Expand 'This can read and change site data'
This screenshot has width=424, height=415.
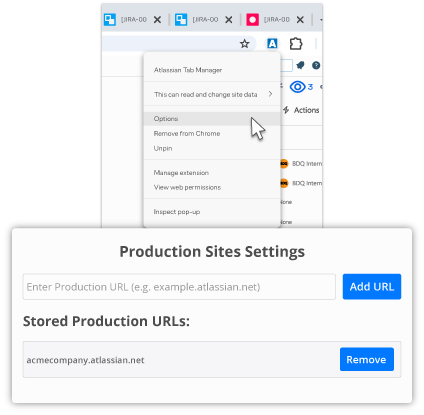(x=212, y=94)
